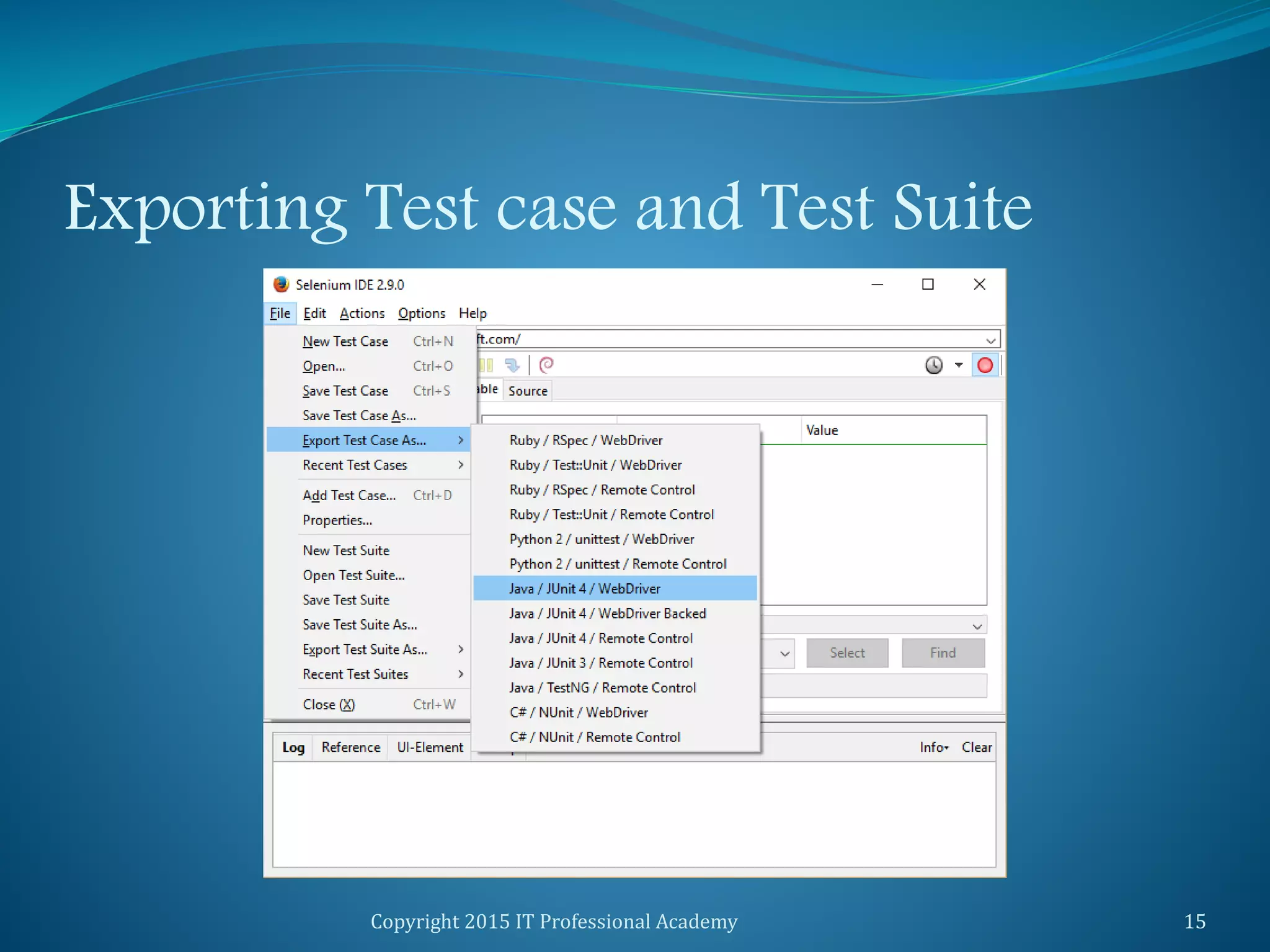Viewport: 1270px width, 952px height.
Task: Click the Value text field
Action: coord(873,686)
